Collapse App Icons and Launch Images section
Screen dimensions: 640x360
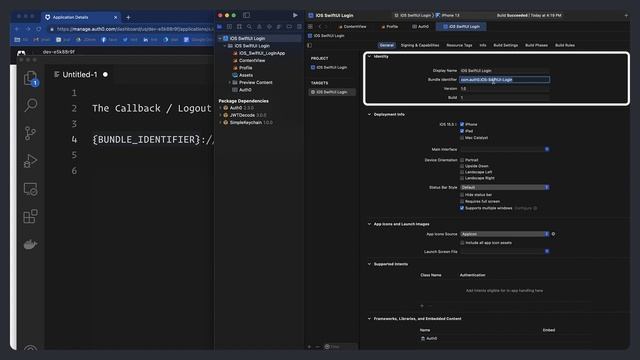coord(369,224)
